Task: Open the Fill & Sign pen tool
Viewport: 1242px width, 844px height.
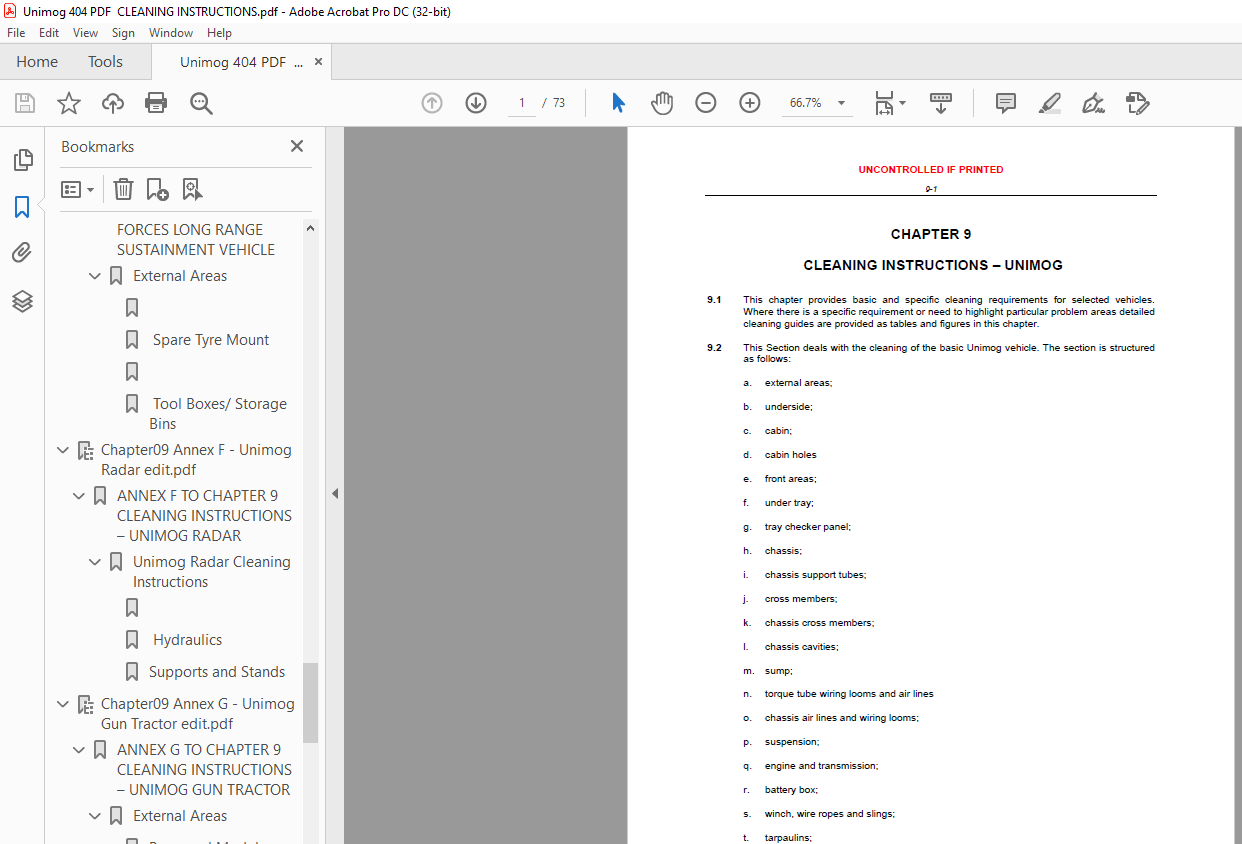Action: click(1093, 103)
